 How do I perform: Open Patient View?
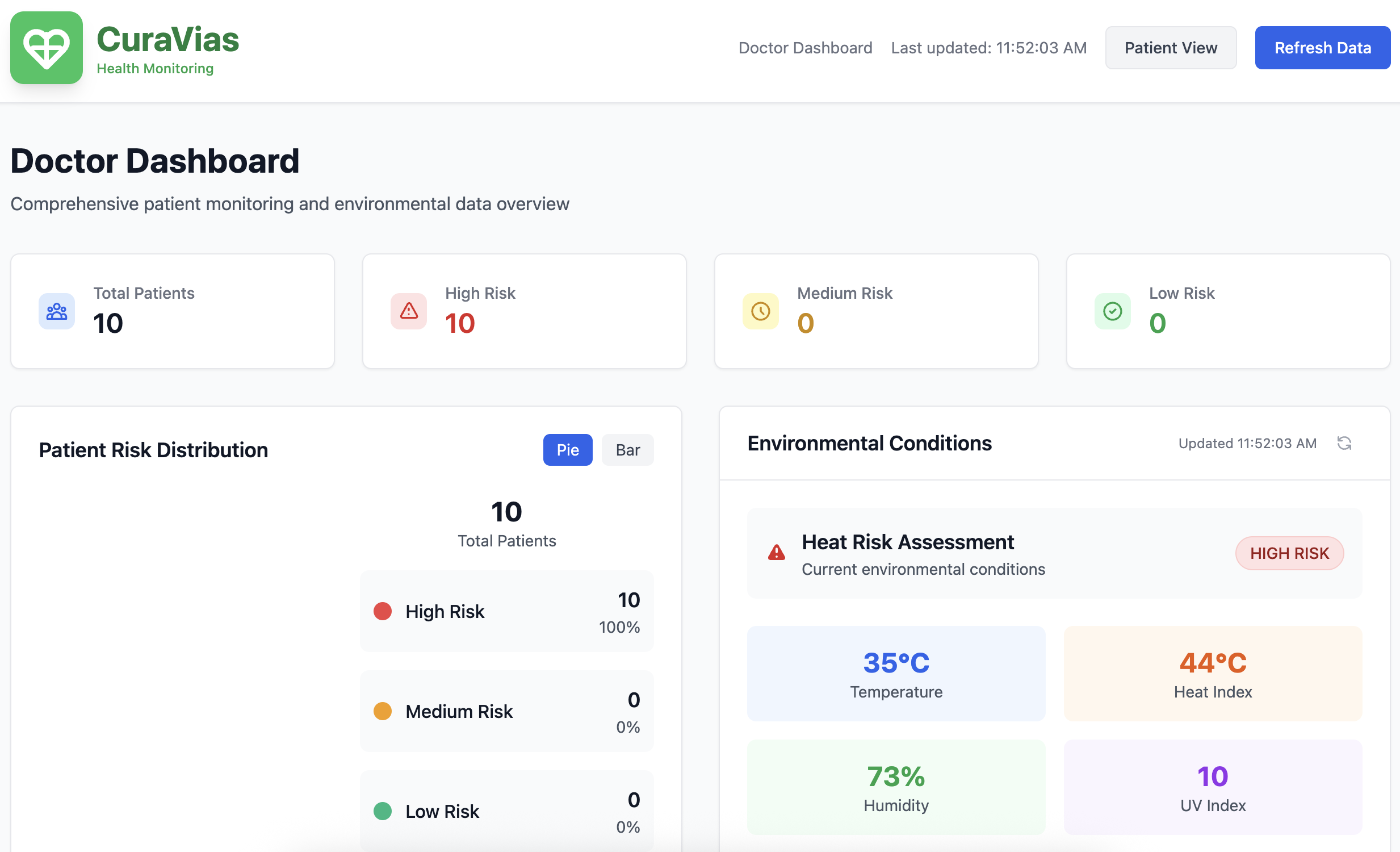1170,48
